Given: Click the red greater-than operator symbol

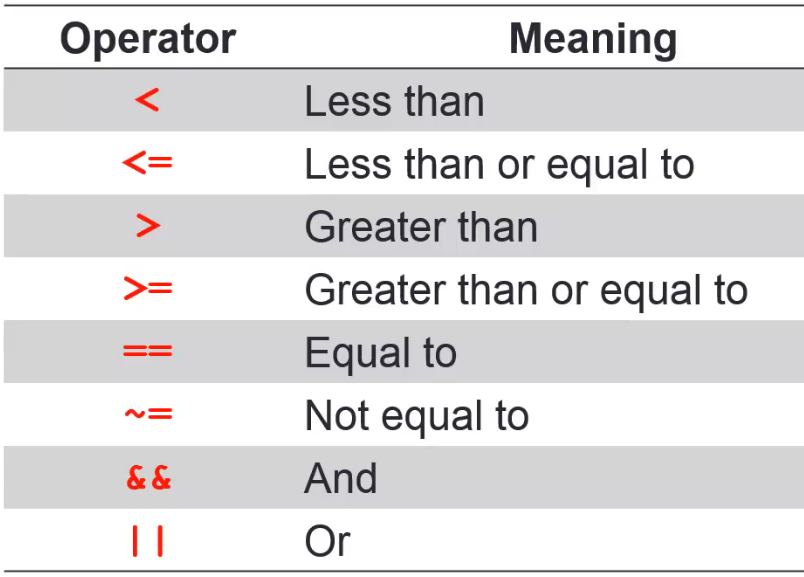Looking at the screenshot, I should pos(147,227).
